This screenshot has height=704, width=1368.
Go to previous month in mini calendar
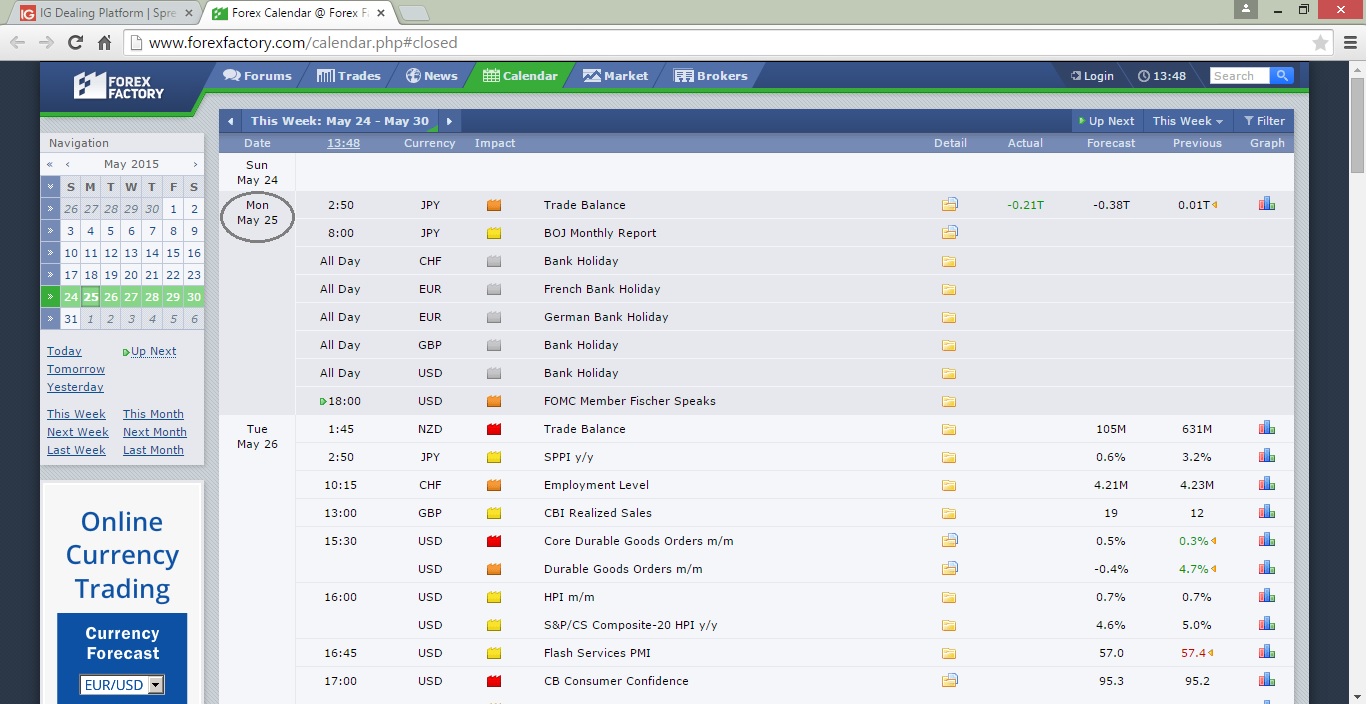tap(67, 164)
